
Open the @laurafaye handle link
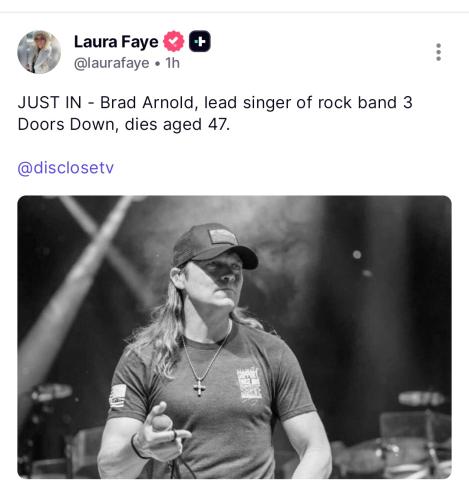[112, 63]
